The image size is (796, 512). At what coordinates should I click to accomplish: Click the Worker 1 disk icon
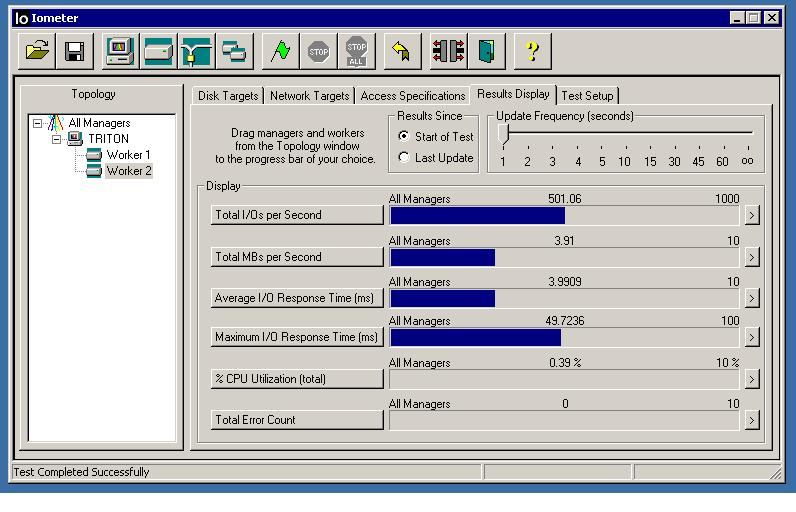tap(94, 155)
